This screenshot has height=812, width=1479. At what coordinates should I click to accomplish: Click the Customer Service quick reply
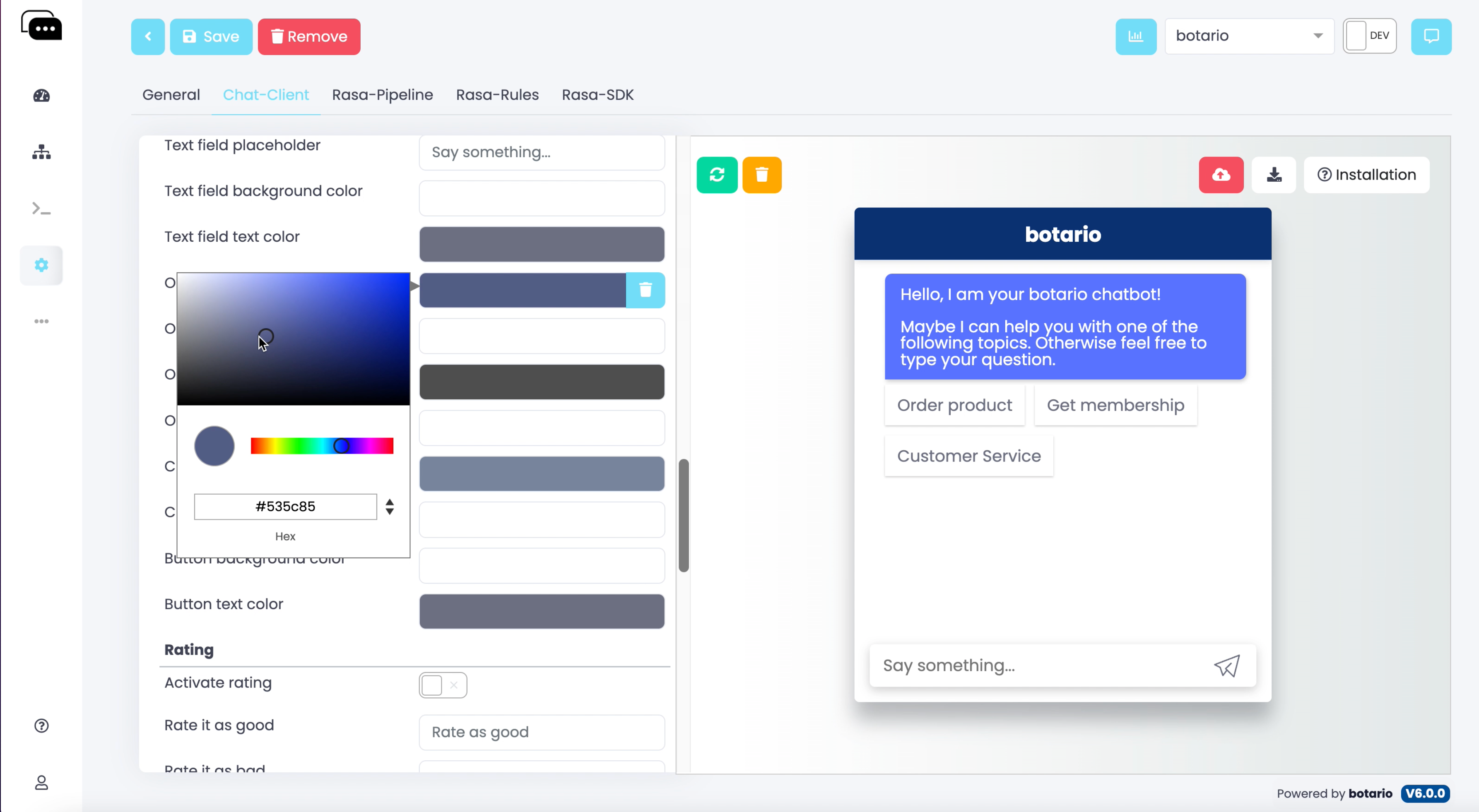(968, 455)
